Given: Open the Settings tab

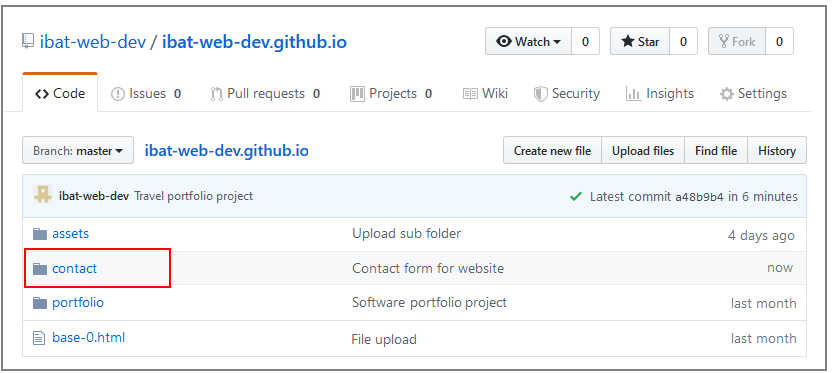Looking at the screenshot, I should 753,94.
